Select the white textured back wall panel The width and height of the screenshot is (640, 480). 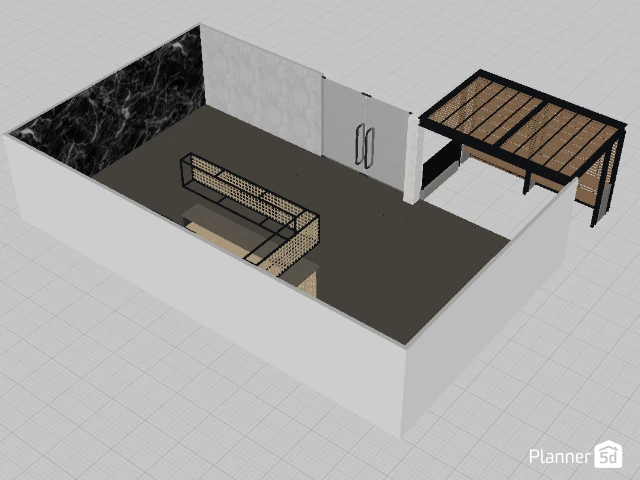click(x=262, y=85)
